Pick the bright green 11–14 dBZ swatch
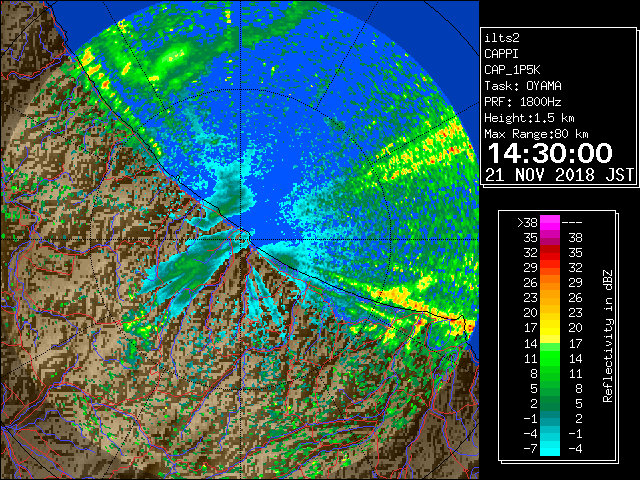 [x=550, y=358]
